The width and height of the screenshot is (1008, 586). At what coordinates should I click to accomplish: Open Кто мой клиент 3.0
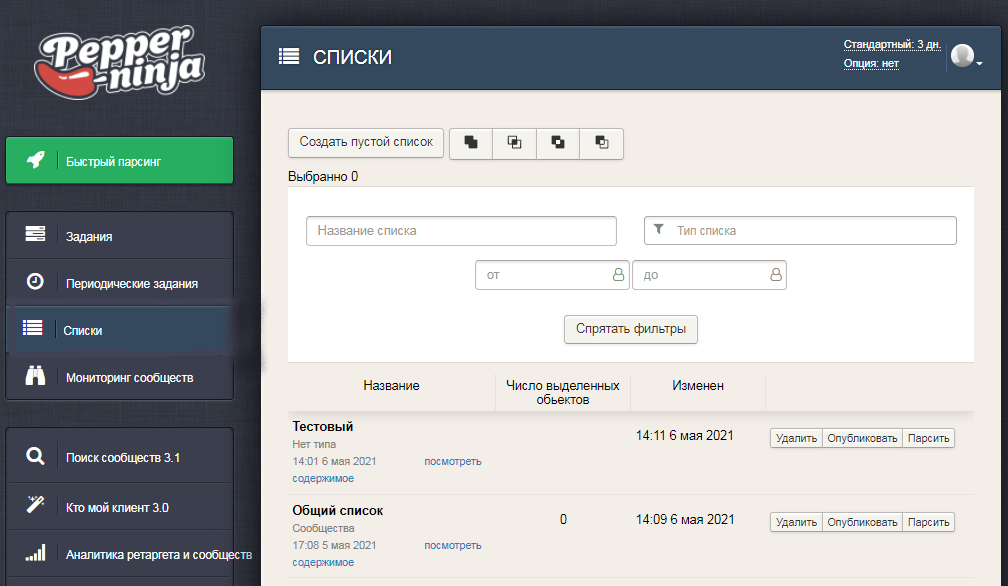pyautogui.click(x=120, y=507)
